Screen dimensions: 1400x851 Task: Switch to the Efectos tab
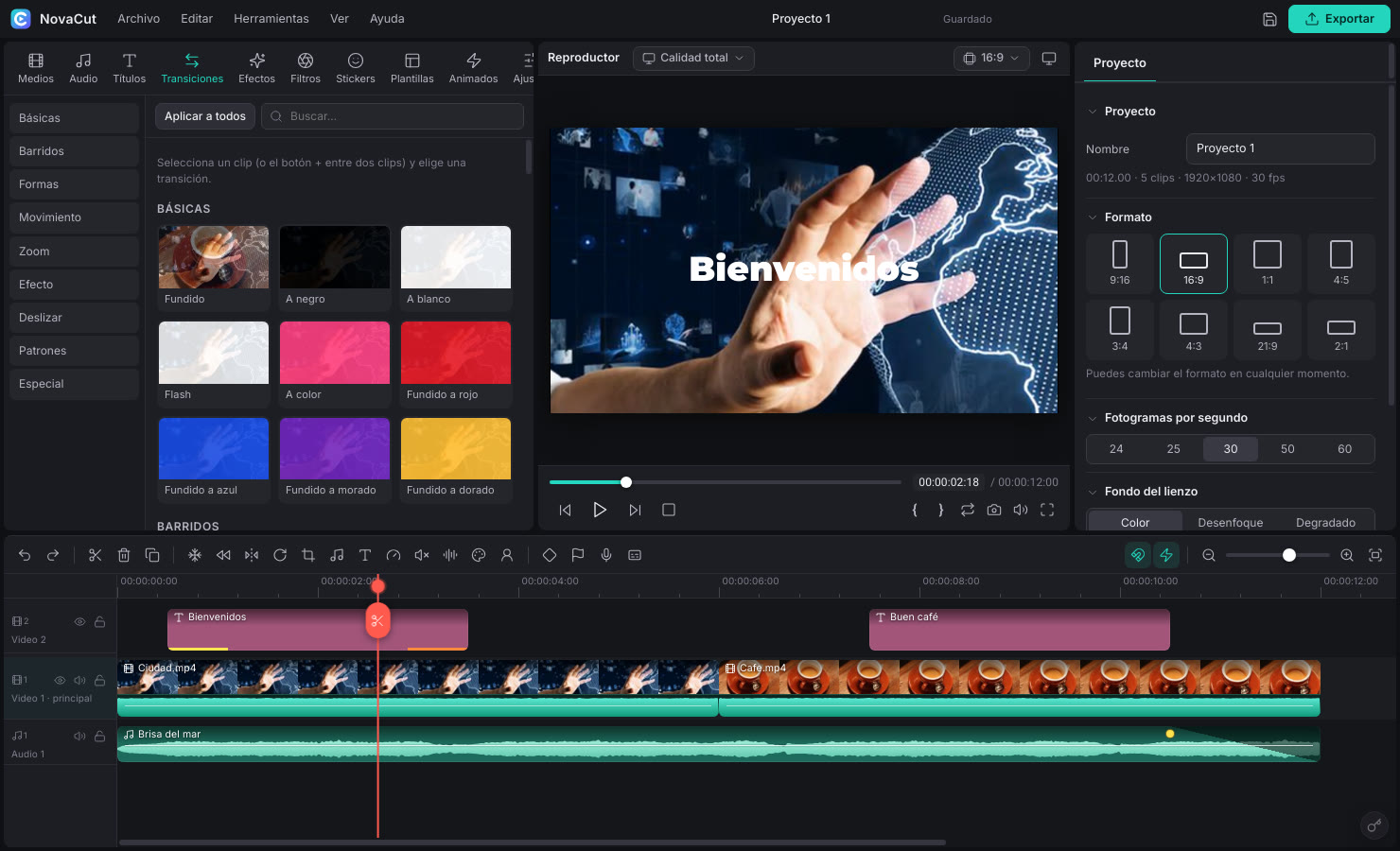coord(256,68)
